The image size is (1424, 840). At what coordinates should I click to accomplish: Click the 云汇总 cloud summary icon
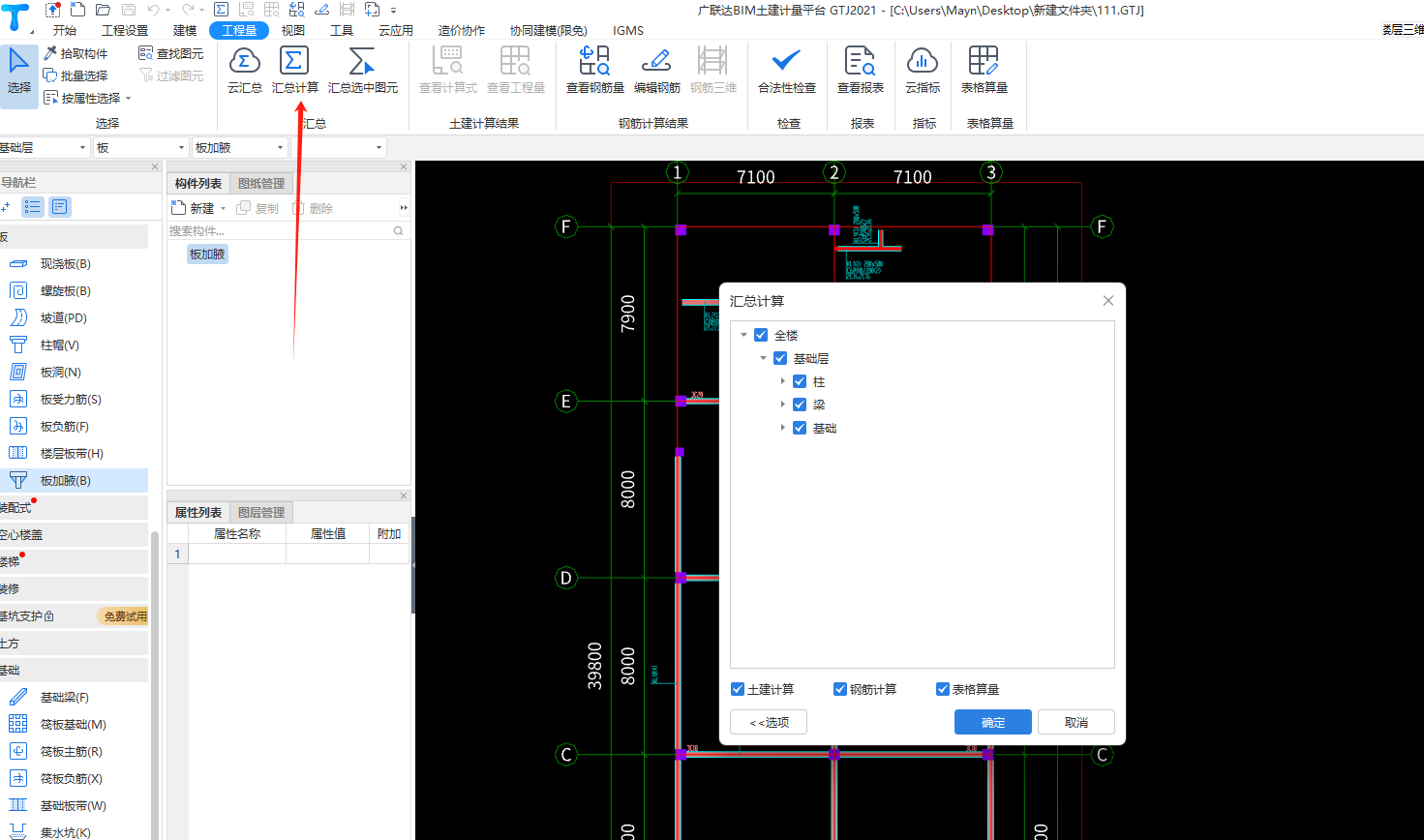point(244,62)
